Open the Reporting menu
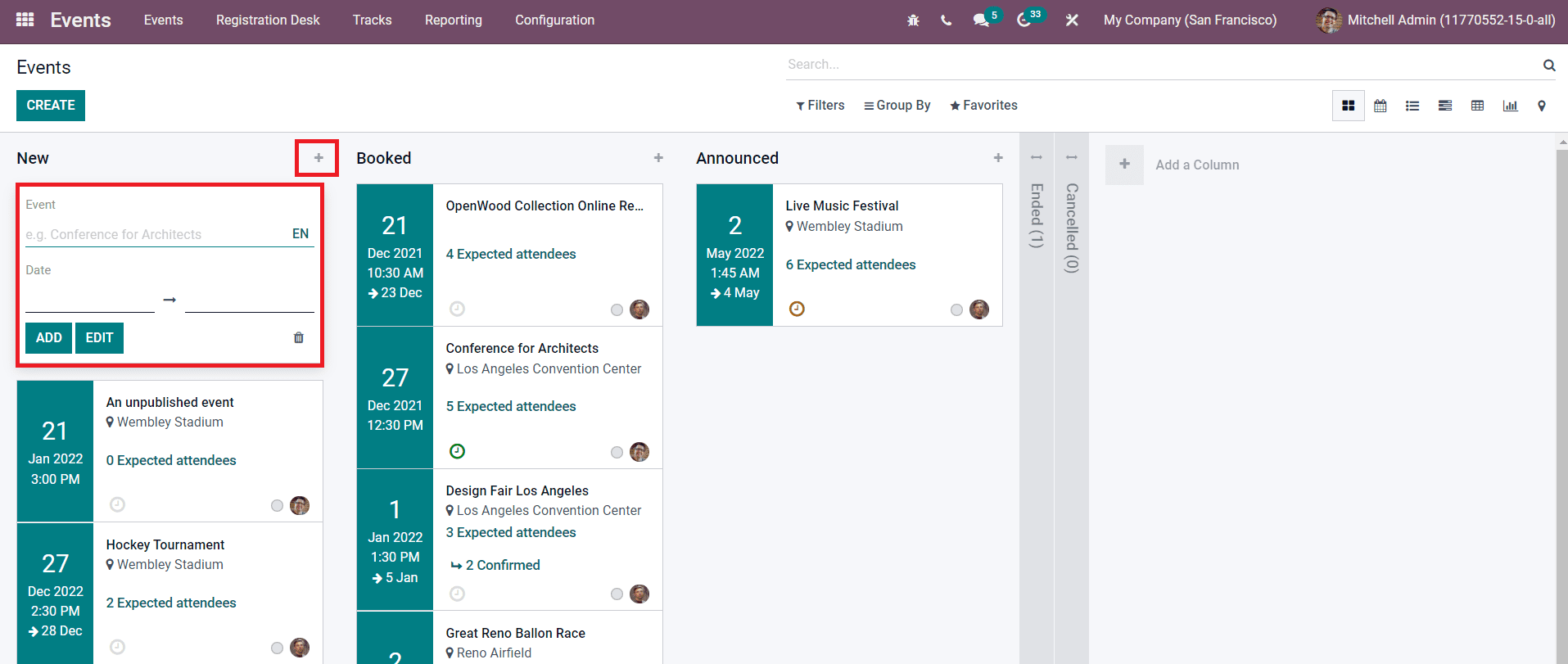 (453, 20)
